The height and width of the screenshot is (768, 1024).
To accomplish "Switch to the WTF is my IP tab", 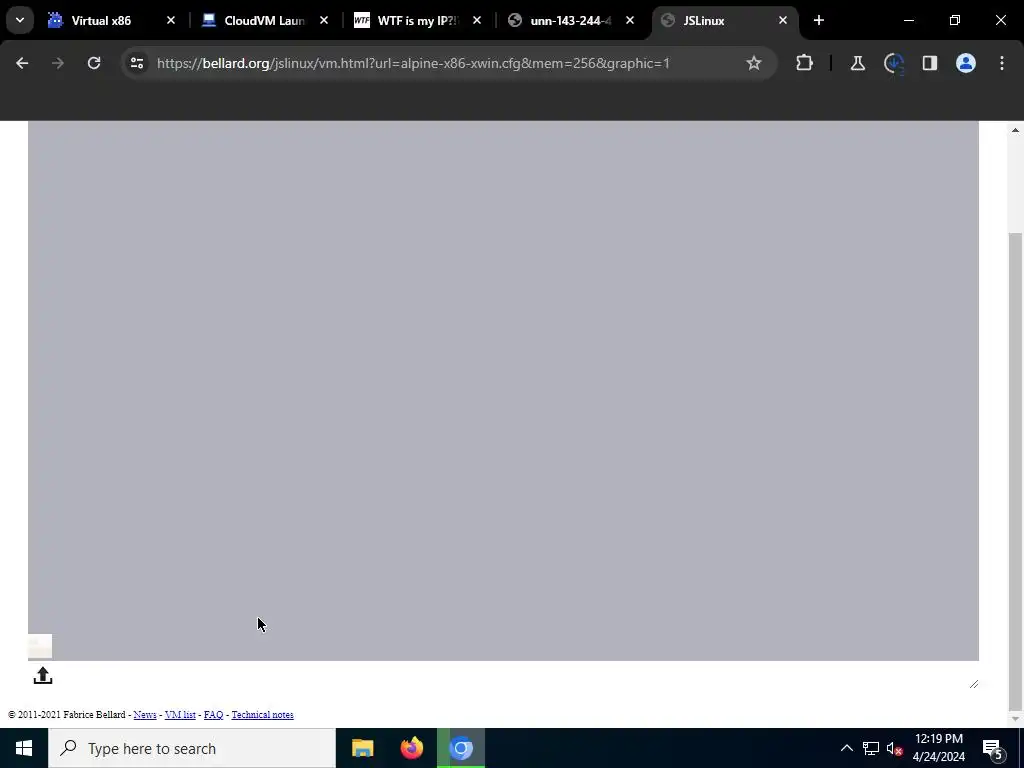I will [418, 20].
